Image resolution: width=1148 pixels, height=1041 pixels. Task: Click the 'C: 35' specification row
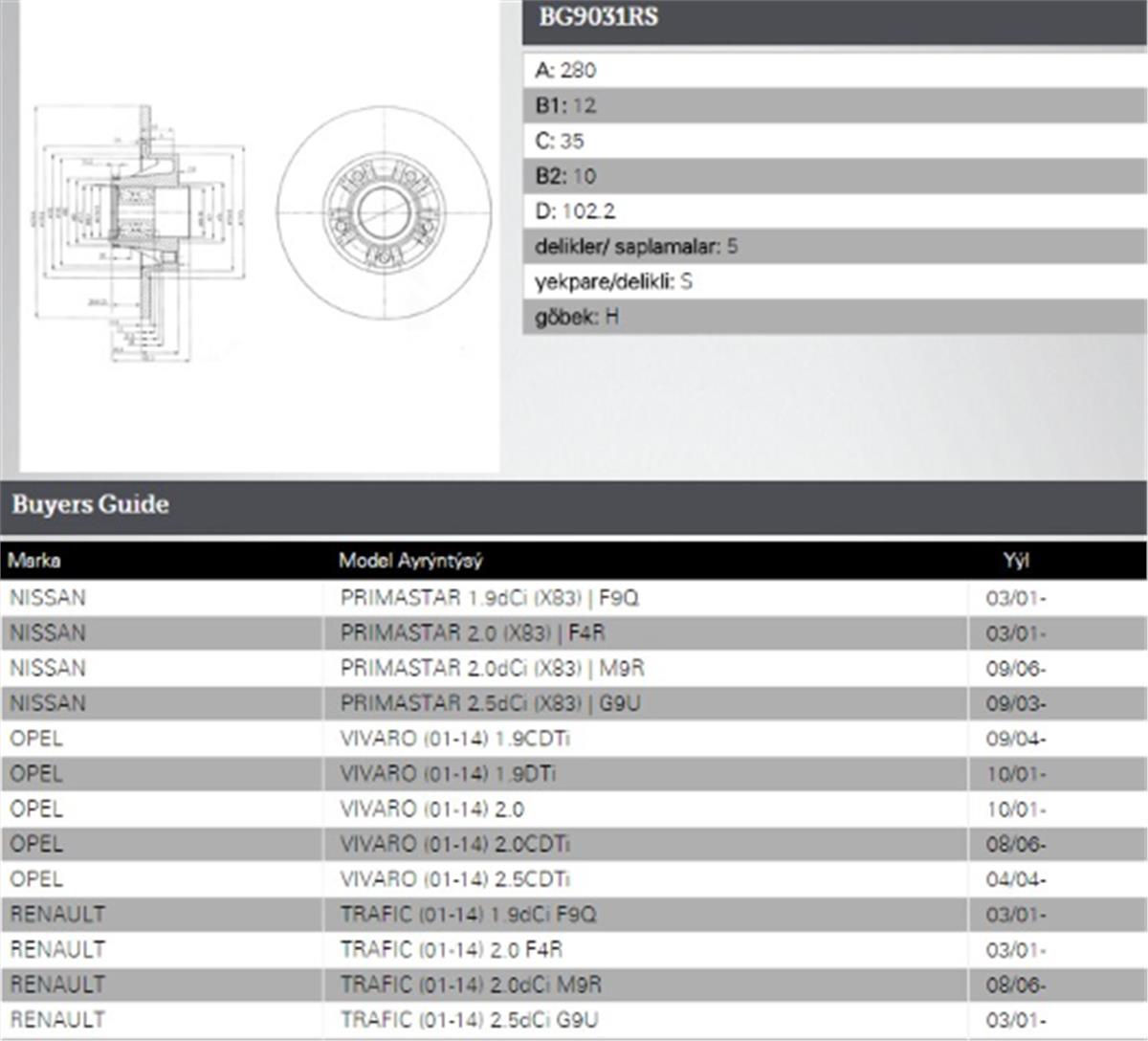834,141
